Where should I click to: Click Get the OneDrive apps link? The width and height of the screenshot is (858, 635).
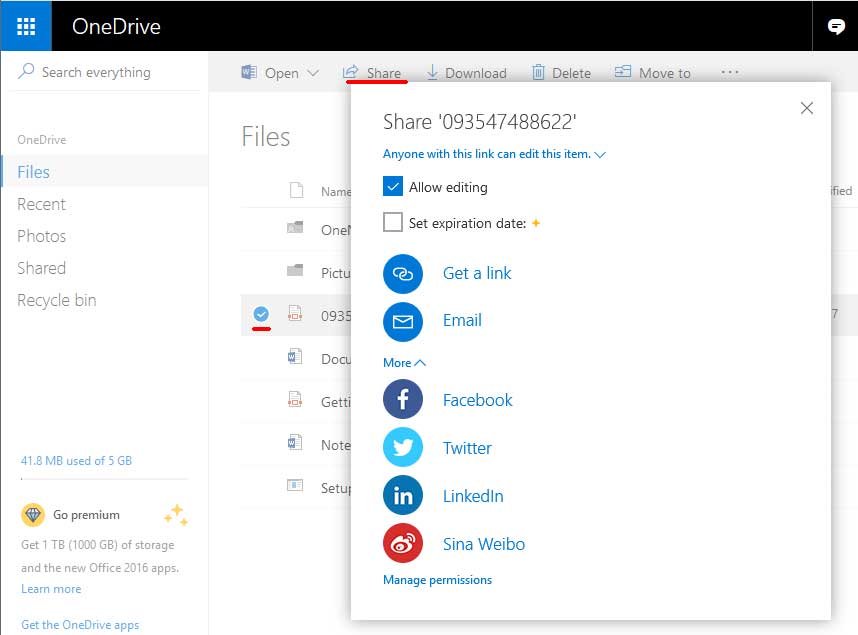(80, 625)
